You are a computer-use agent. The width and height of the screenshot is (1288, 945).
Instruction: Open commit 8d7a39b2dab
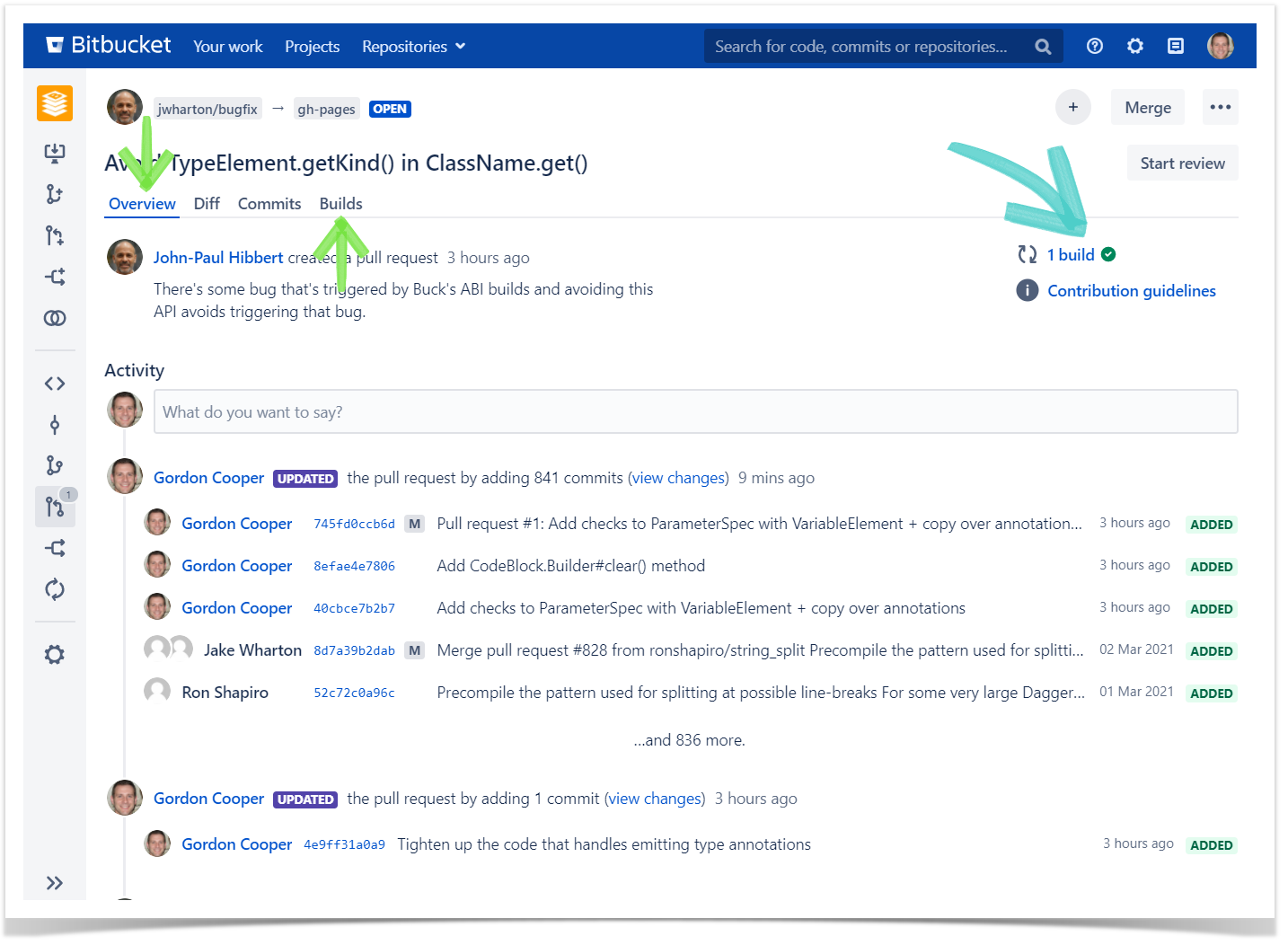click(354, 650)
